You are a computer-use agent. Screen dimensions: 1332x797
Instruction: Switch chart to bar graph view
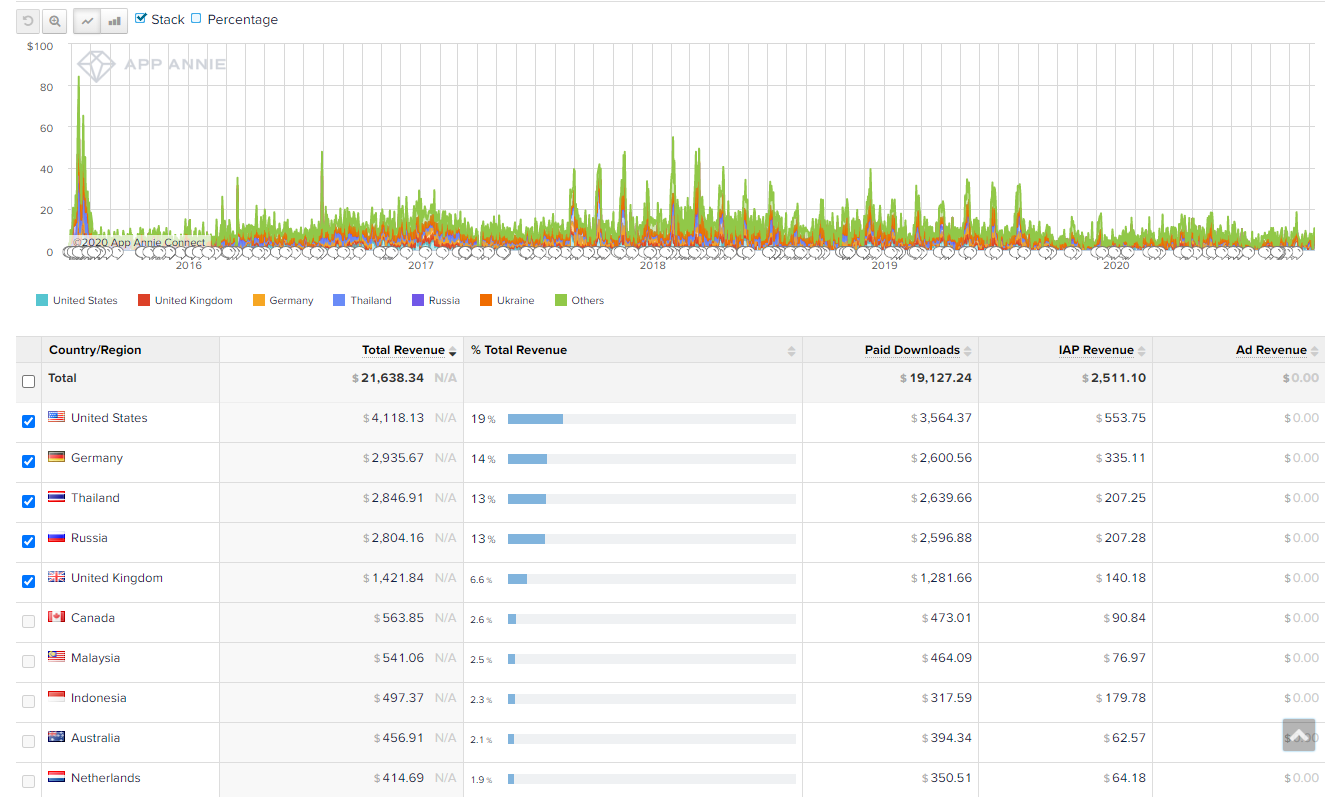114,20
